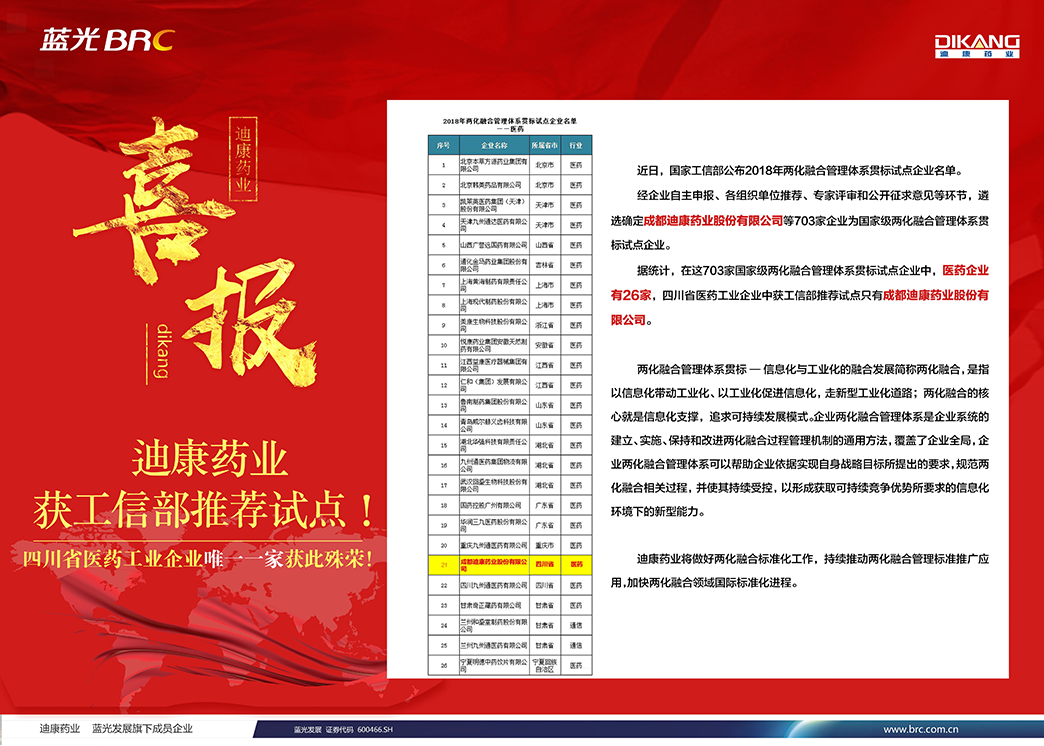This screenshot has width=1044, height=746.
Task: Expand the 企业名称 column header
Action: point(494,145)
